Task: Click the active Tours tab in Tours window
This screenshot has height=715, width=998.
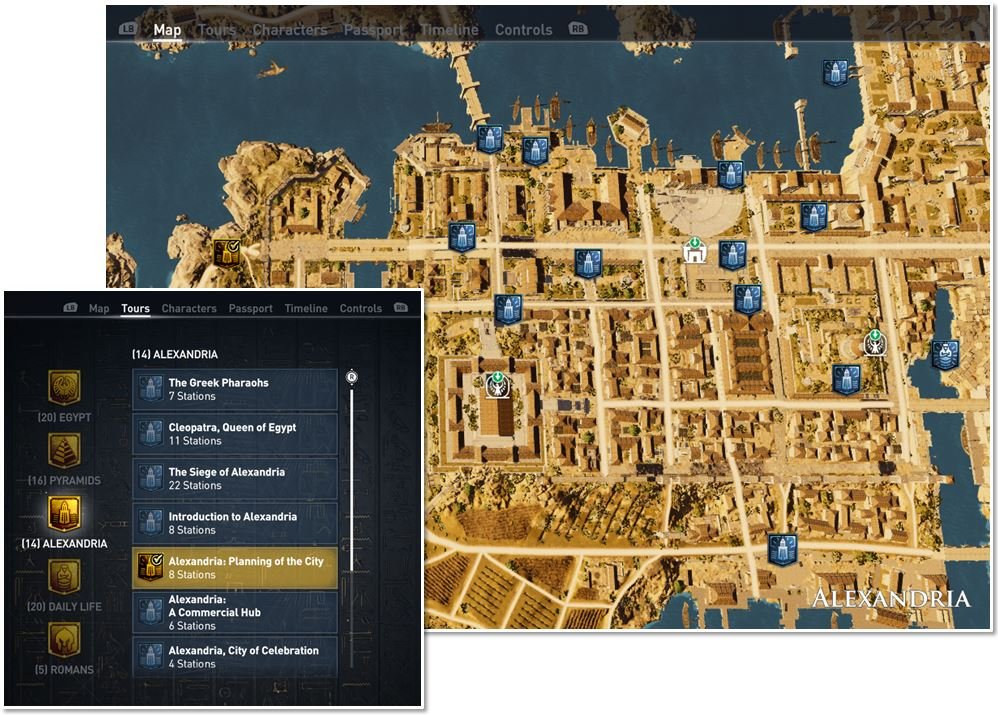Action: point(136,308)
